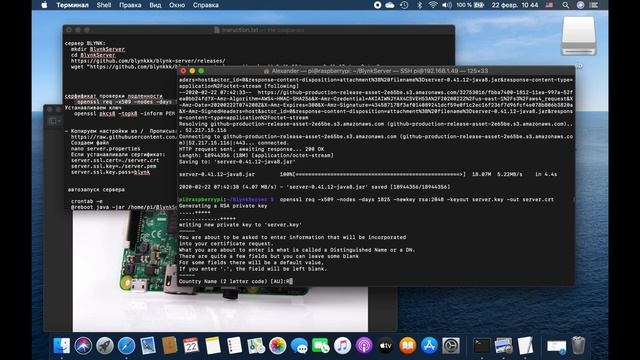Click the date and time 22 февр. 10:44
Screen dimensions: 640x360
(x=515, y=5)
